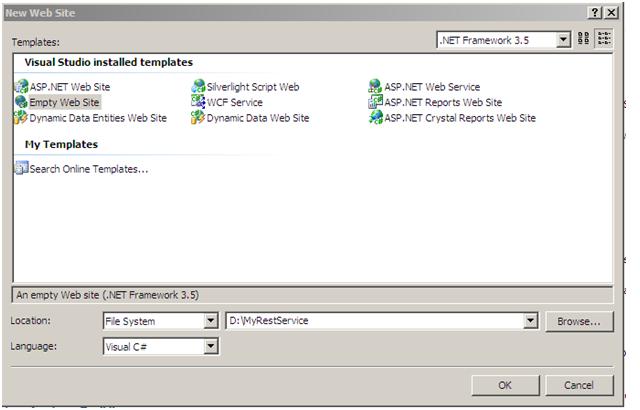Screen dimensions: 640x410
Task: Pick the Silverlight Script Web label
Action: click(x=253, y=87)
